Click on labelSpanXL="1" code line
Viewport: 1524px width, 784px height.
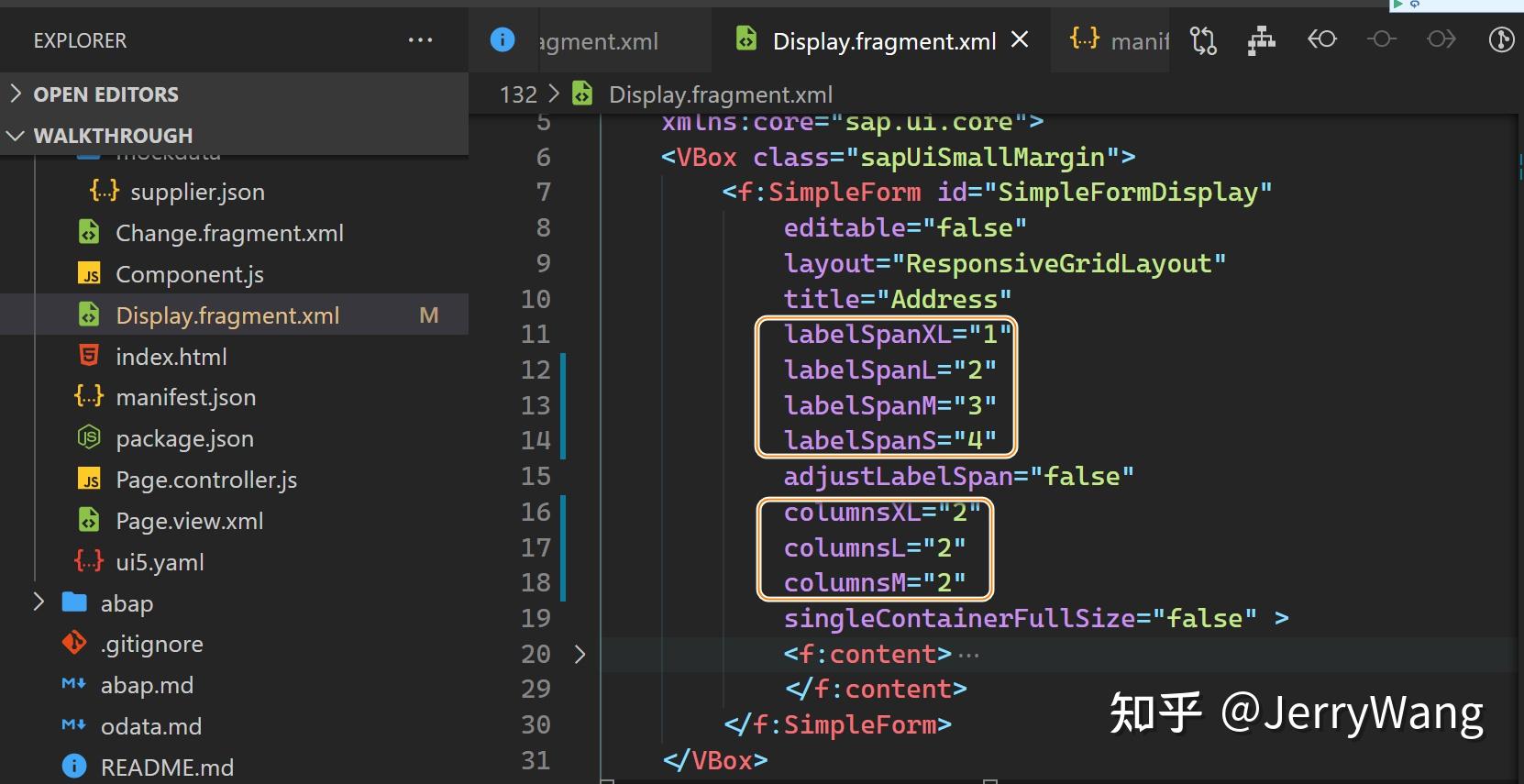click(x=898, y=334)
